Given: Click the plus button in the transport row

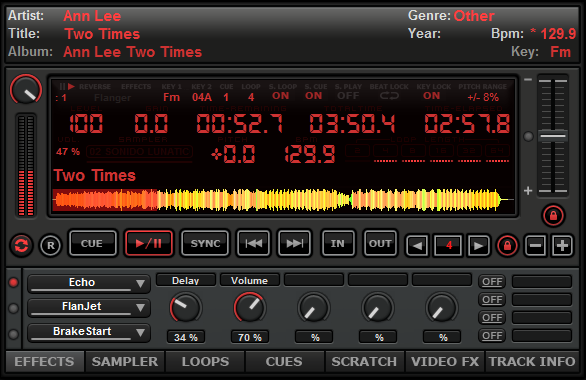Looking at the screenshot, I should click(x=562, y=245).
